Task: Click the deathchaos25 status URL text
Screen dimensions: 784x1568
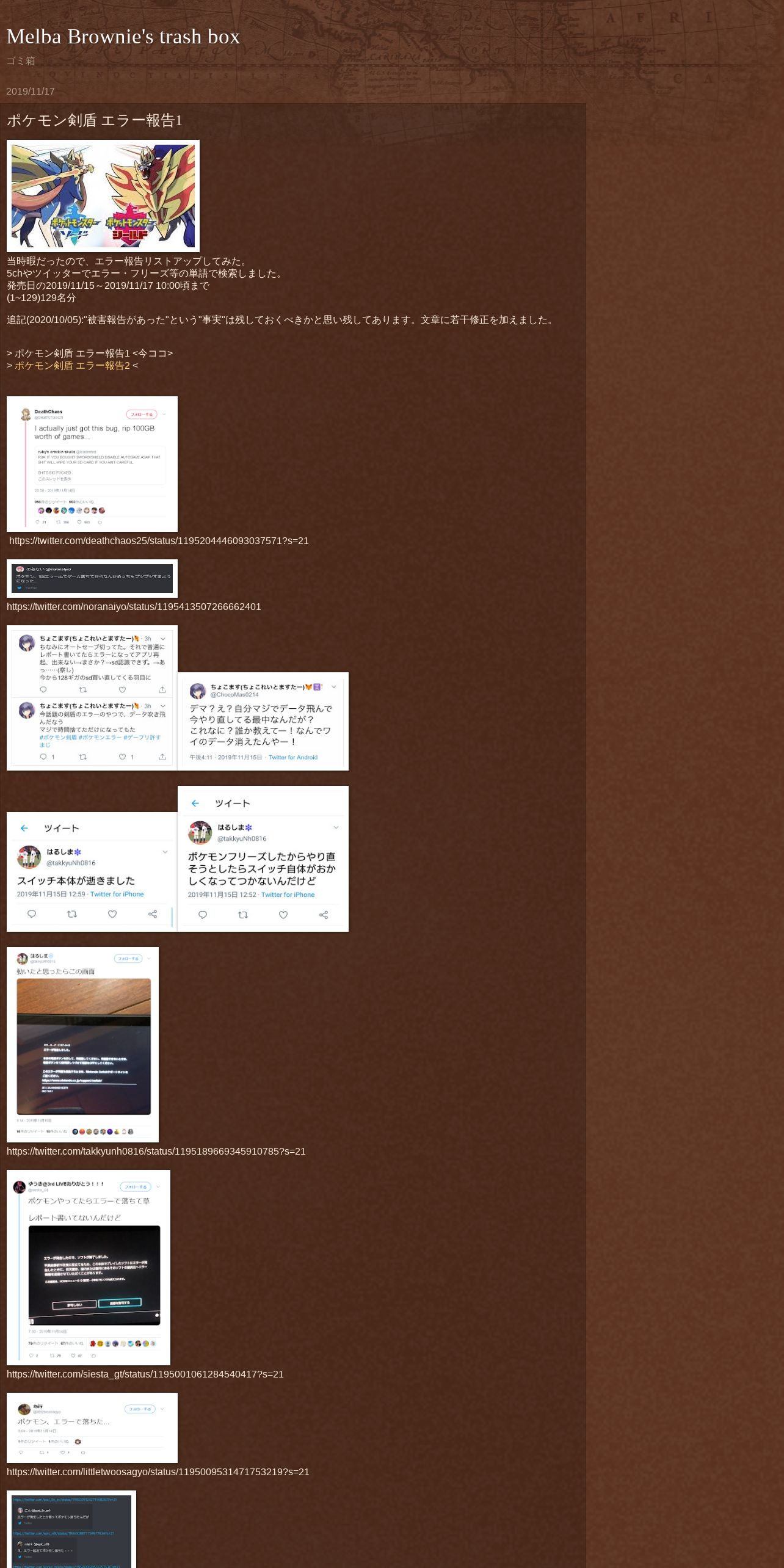Action: pos(159,540)
